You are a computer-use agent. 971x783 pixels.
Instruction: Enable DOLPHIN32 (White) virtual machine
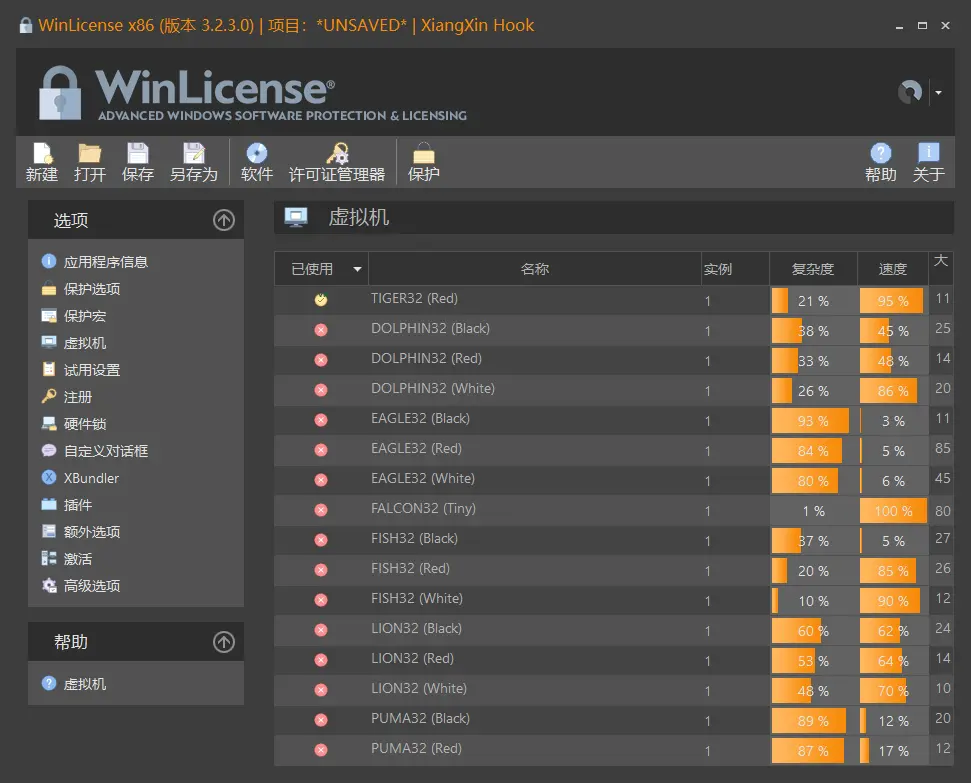[321, 390]
